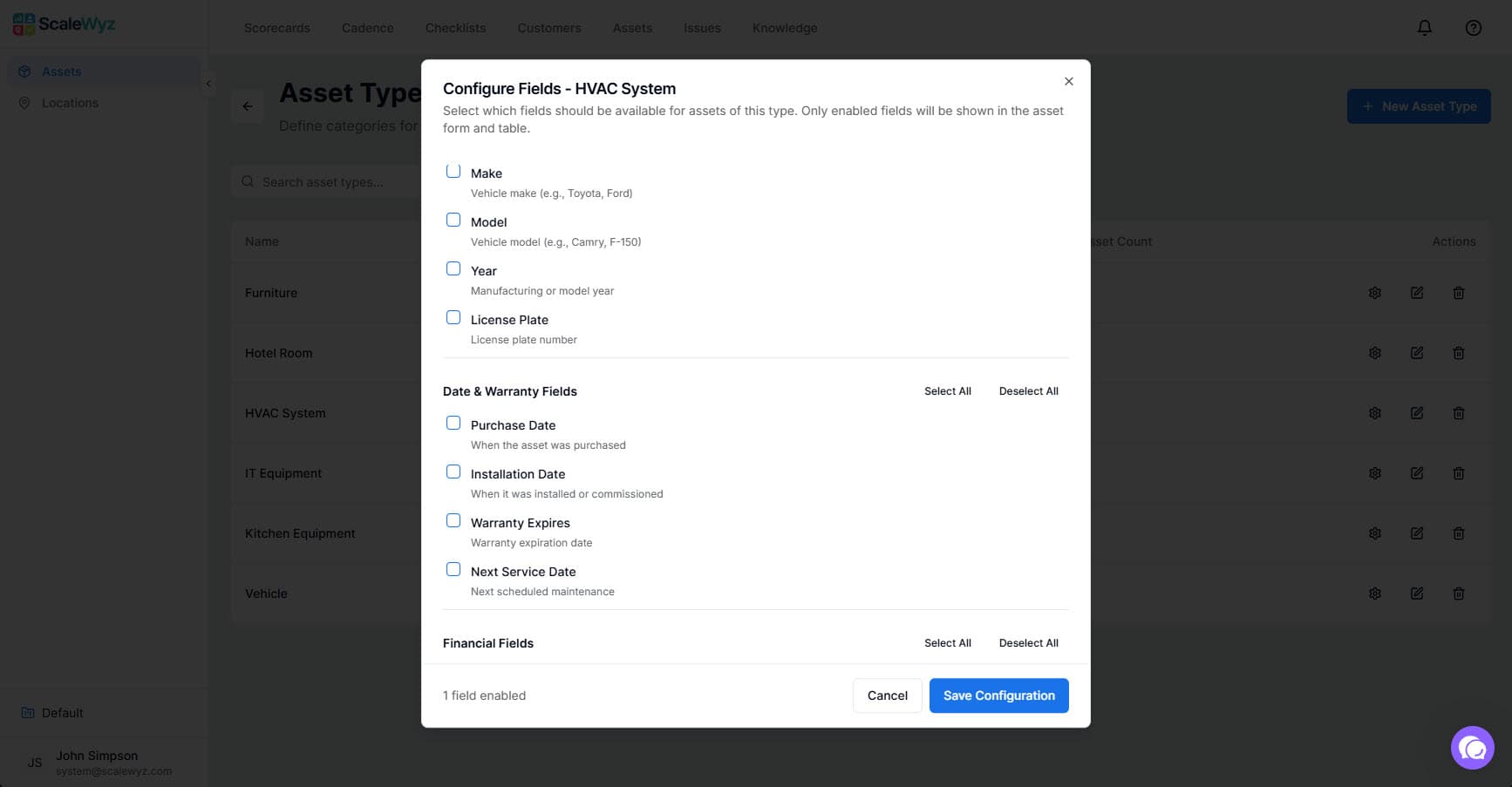Edit the IT Equipment asset type
1512x787 pixels.
click(1417, 473)
